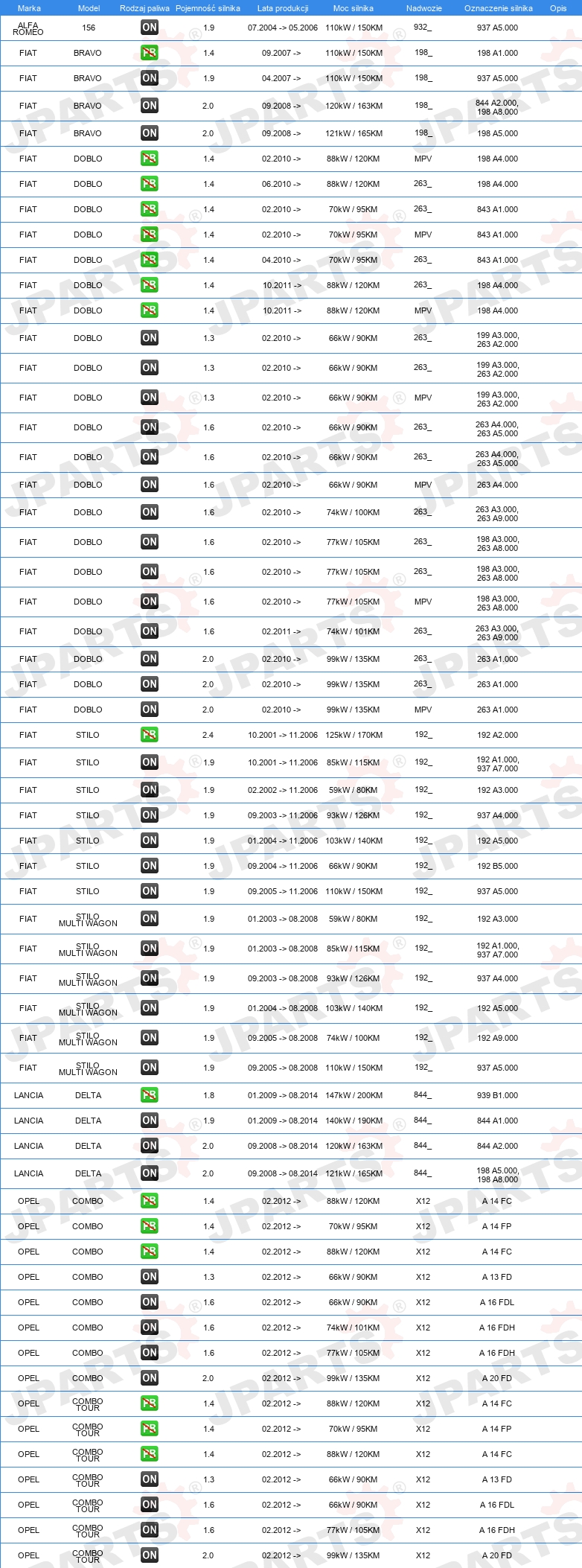Select '140kW / 190KM' power cell
The image size is (582, 1568).
coord(354,1121)
